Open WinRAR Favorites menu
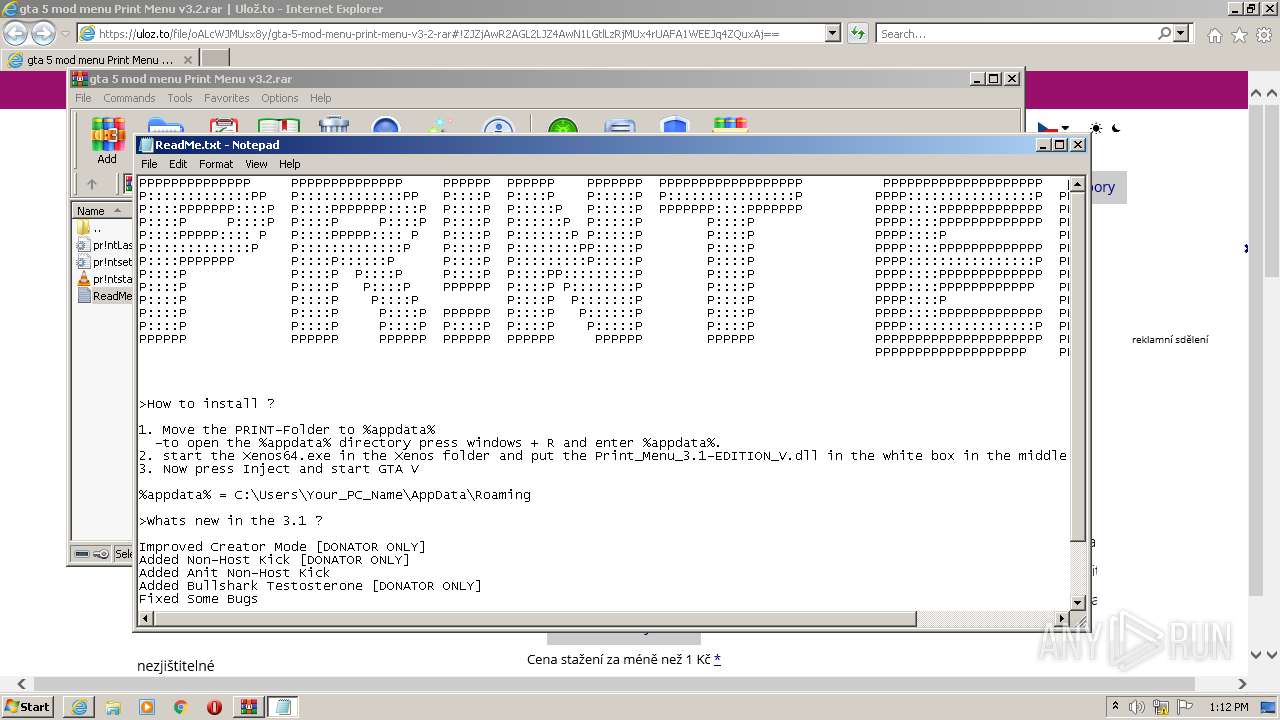The height and width of the screenshot is (720, 1280). (227, 98)
